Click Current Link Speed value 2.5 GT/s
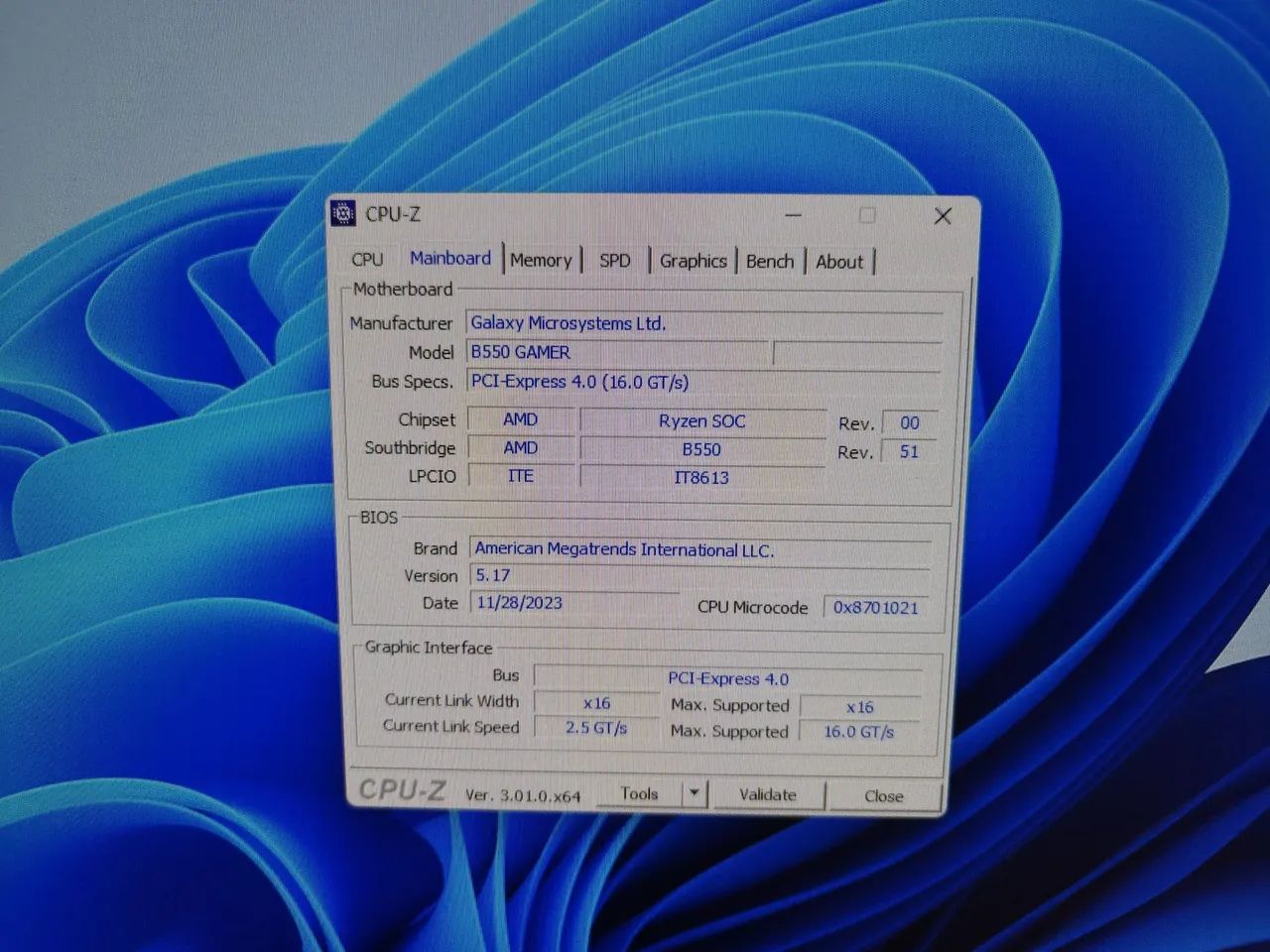Image resolution: width=1270 pixels, height=952 pixels. click(x=596, y=727)
